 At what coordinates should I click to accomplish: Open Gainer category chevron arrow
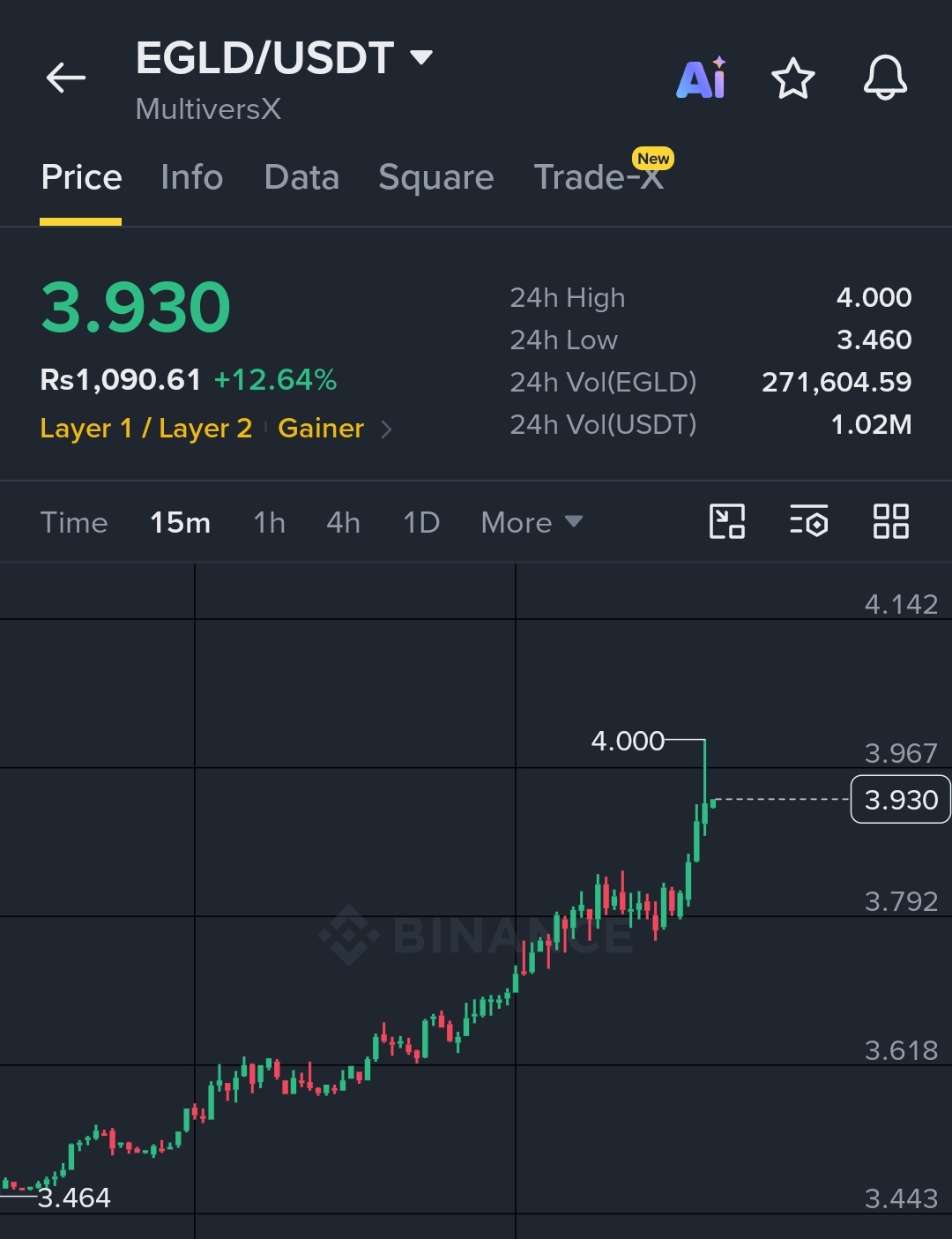tap(385, 429)
